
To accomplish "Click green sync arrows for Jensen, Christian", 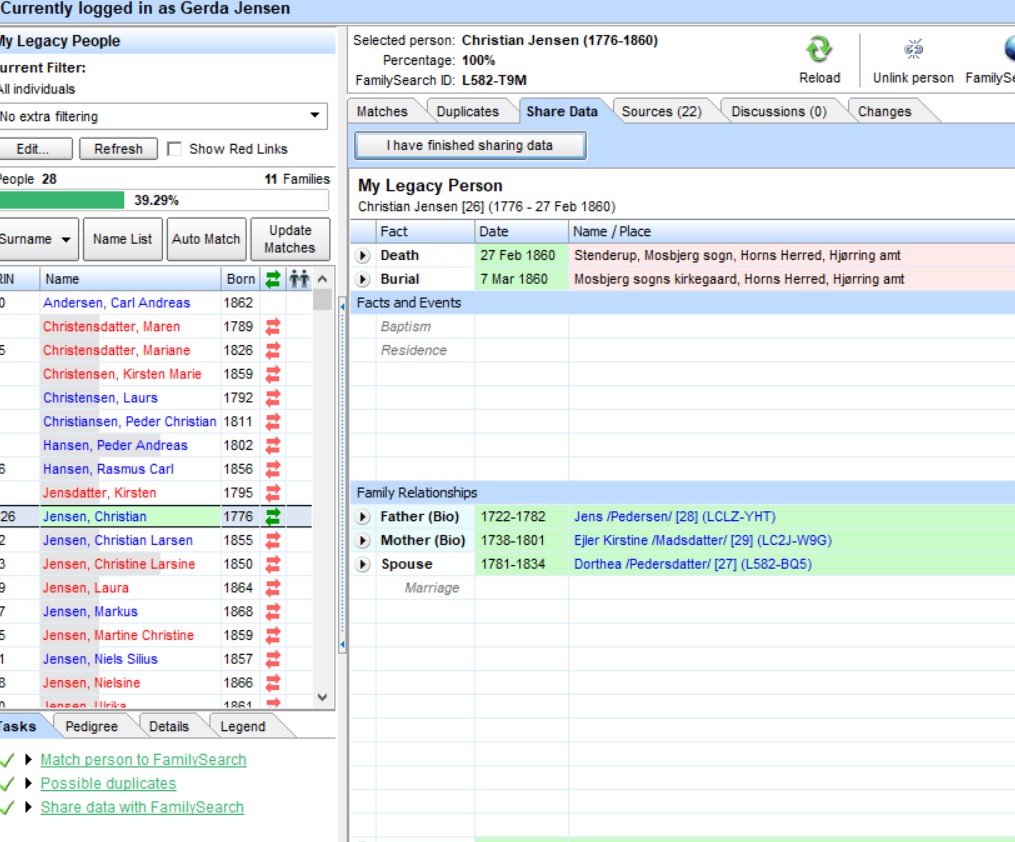I will [x=273, y=516].
